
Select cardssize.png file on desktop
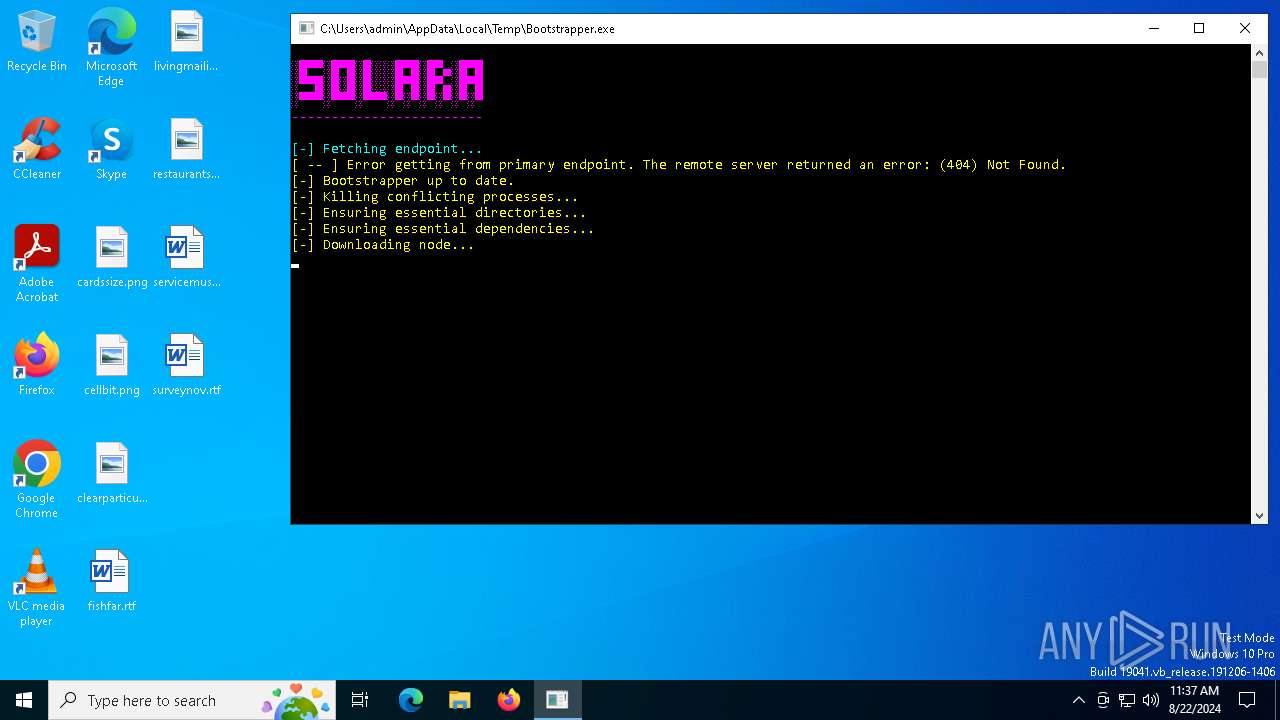click(x=112, y=258)
